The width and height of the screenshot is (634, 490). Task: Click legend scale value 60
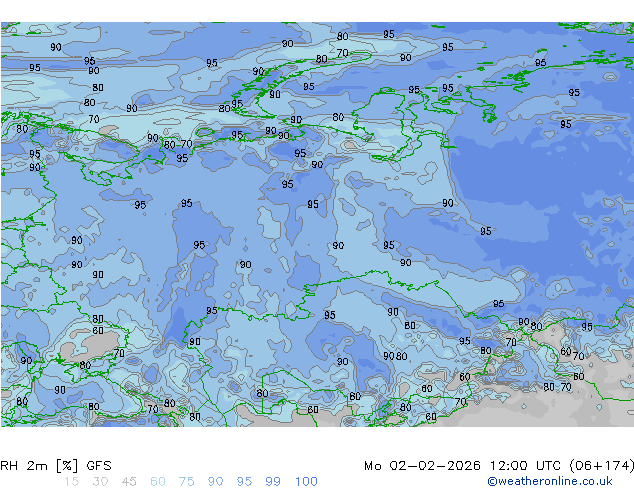click(x=158, y=482)
